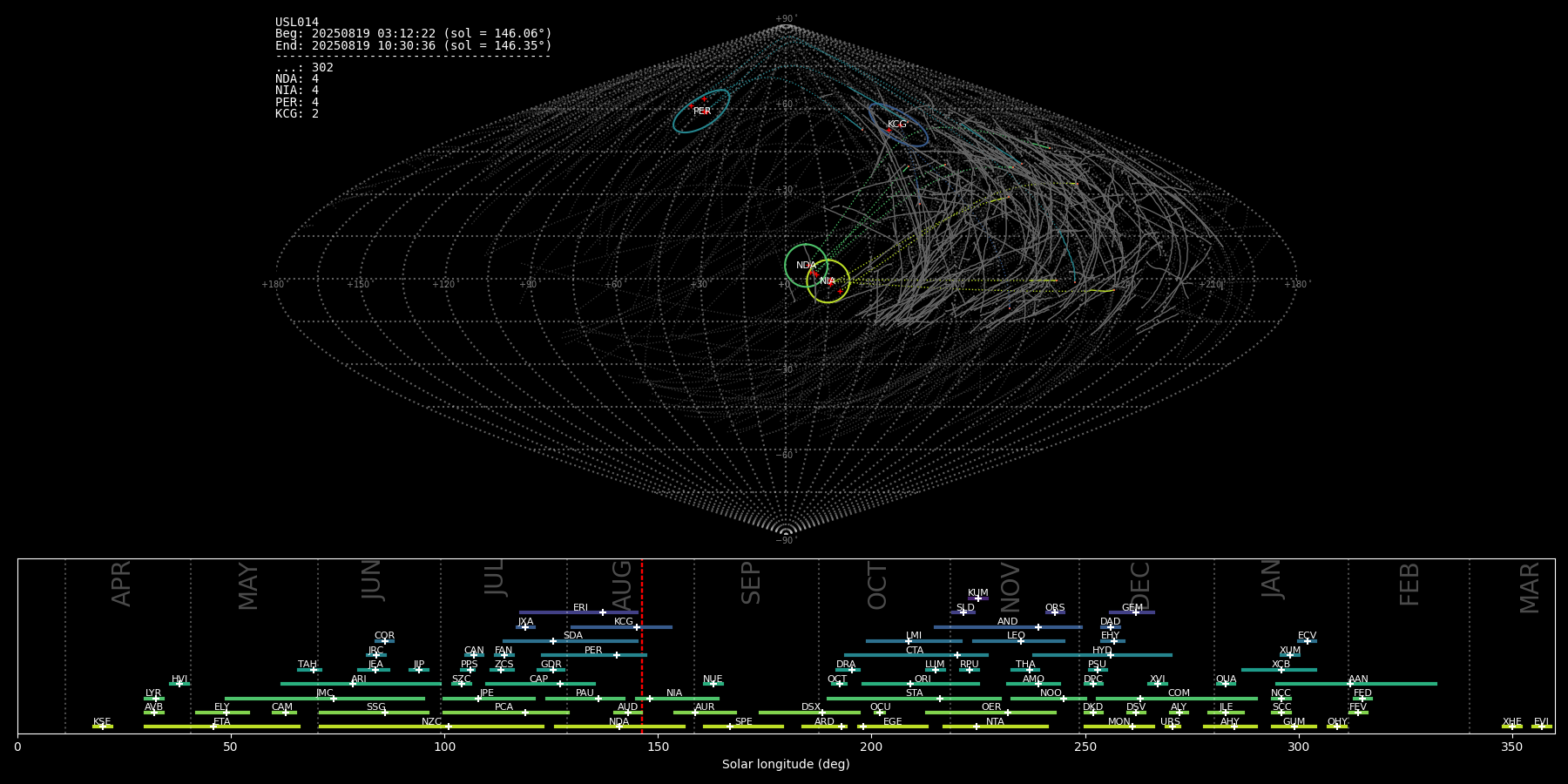
Task: Click the −90° label at map bottom
Action: click(x=786, y=541)
